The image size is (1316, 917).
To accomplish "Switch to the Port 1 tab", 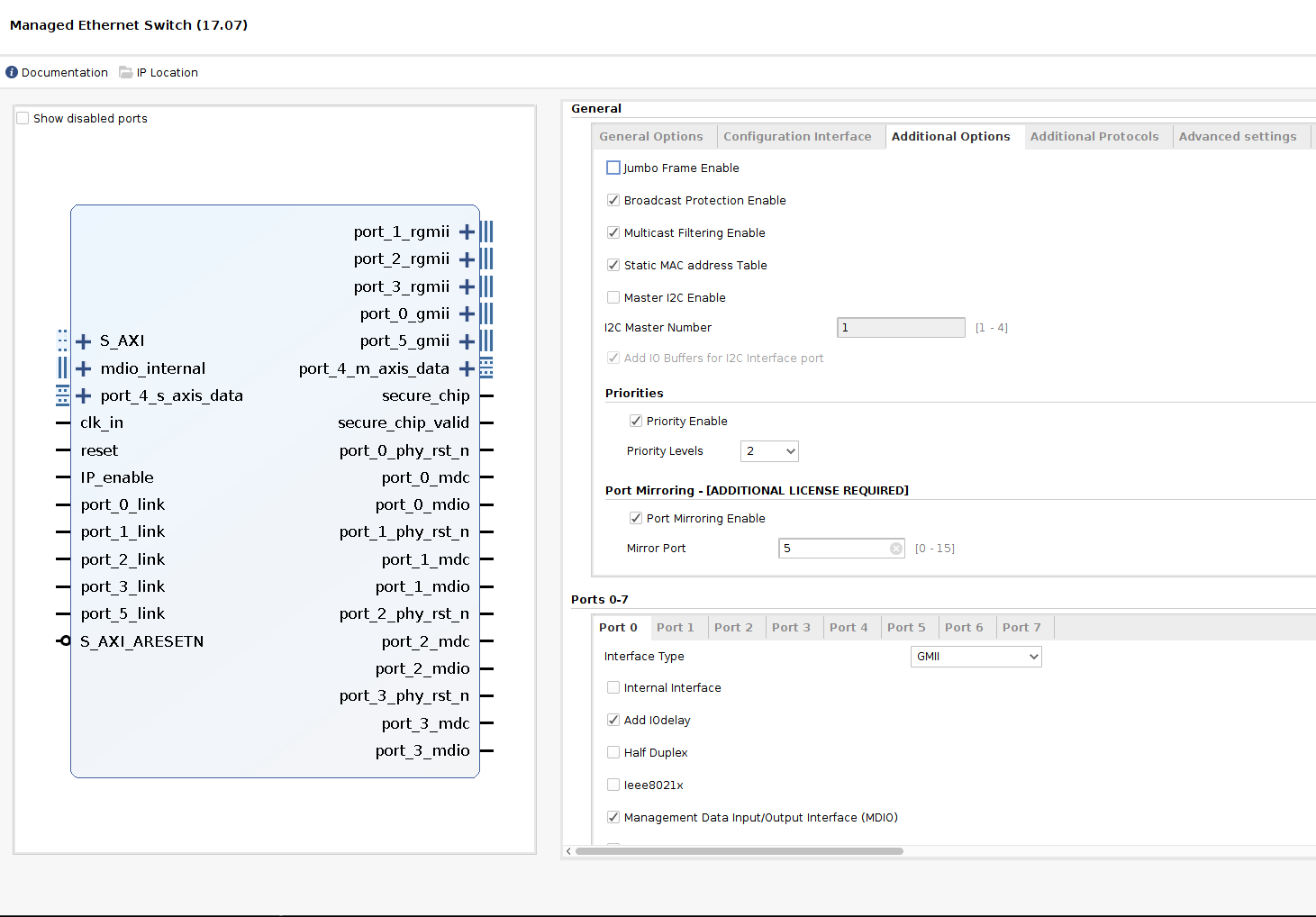I will click(676, 628).
